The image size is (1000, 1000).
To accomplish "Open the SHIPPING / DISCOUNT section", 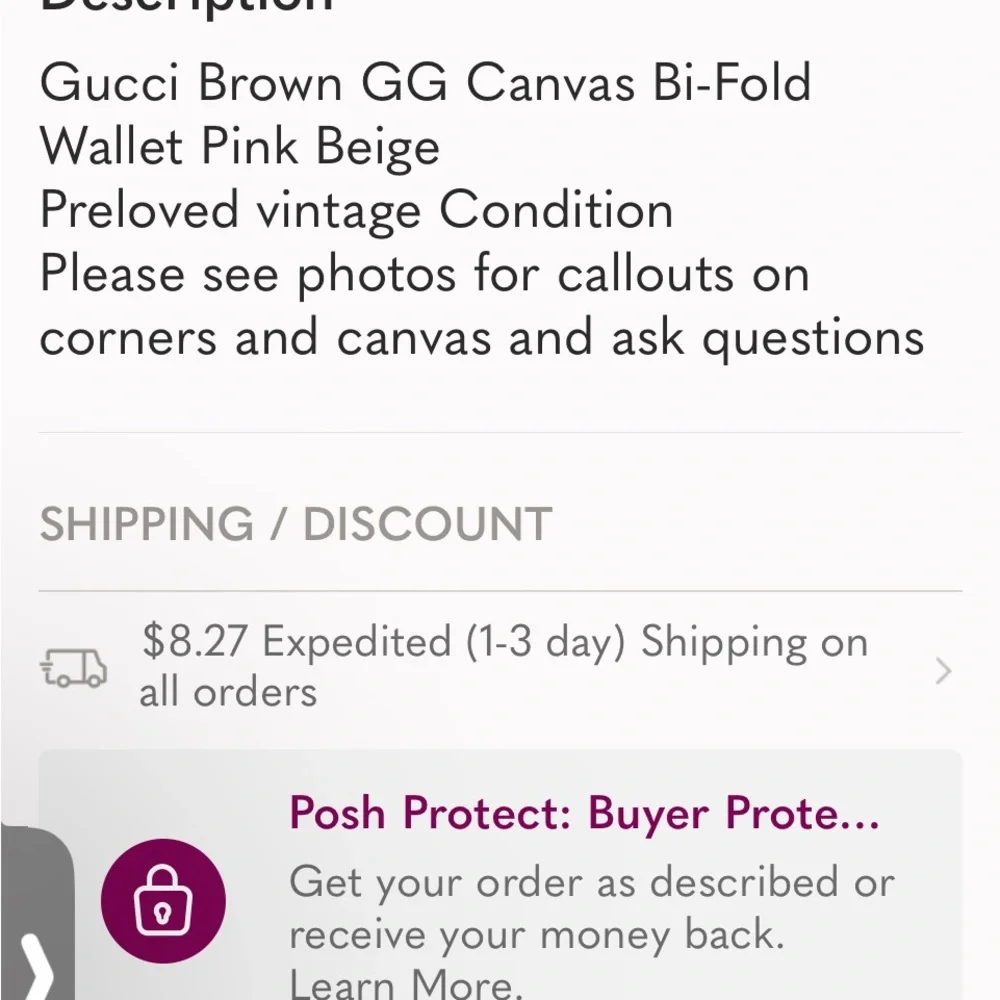I will coord(296,523).
